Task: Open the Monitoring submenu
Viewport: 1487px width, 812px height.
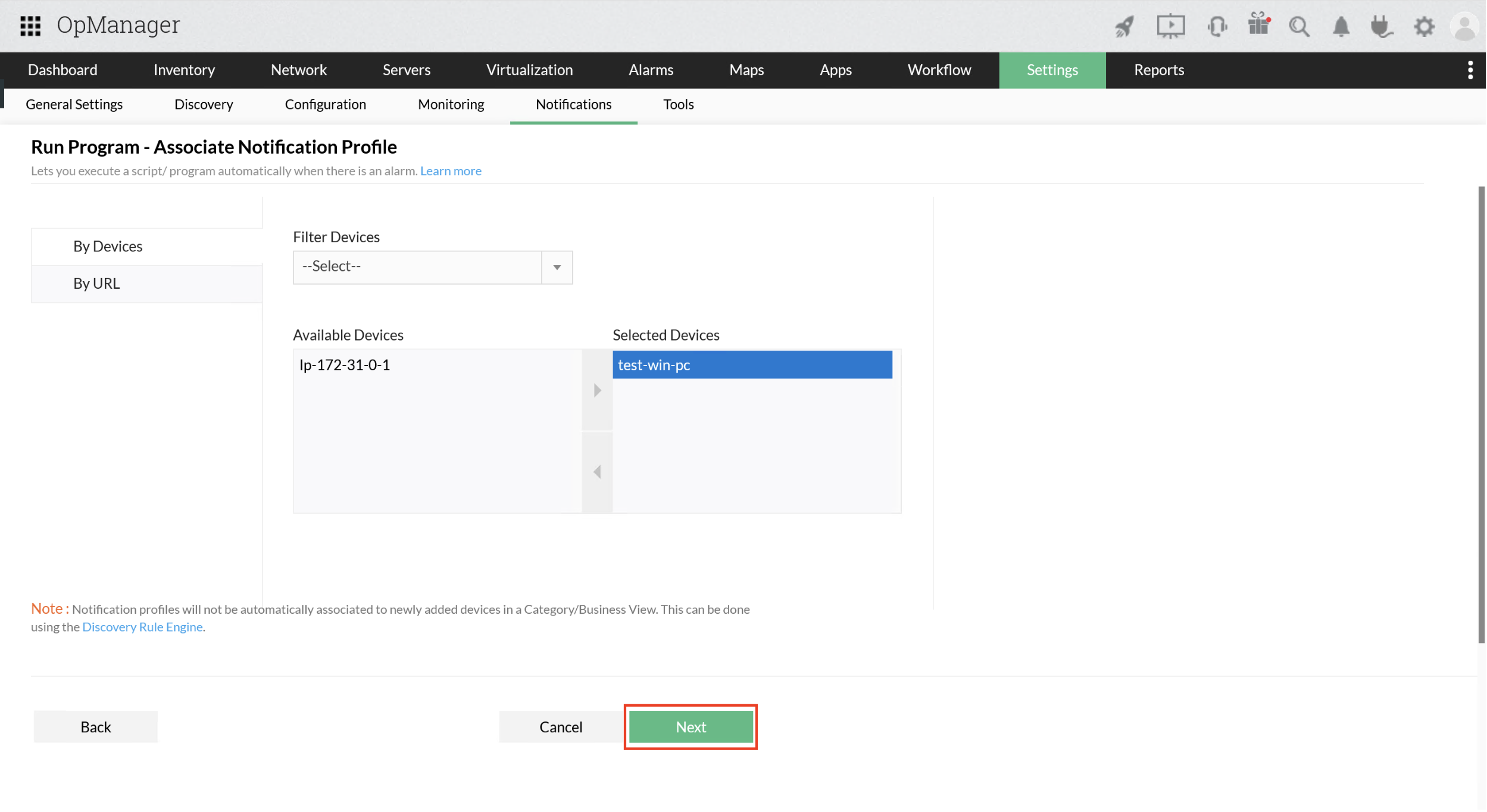Action: [x=451, y=105]
